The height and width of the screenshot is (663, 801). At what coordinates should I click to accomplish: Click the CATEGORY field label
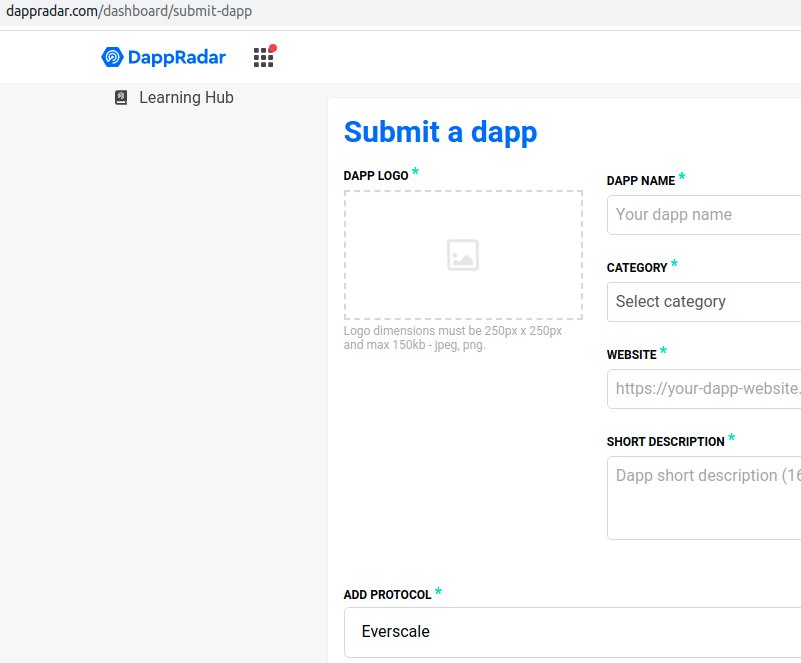[637, 268]
